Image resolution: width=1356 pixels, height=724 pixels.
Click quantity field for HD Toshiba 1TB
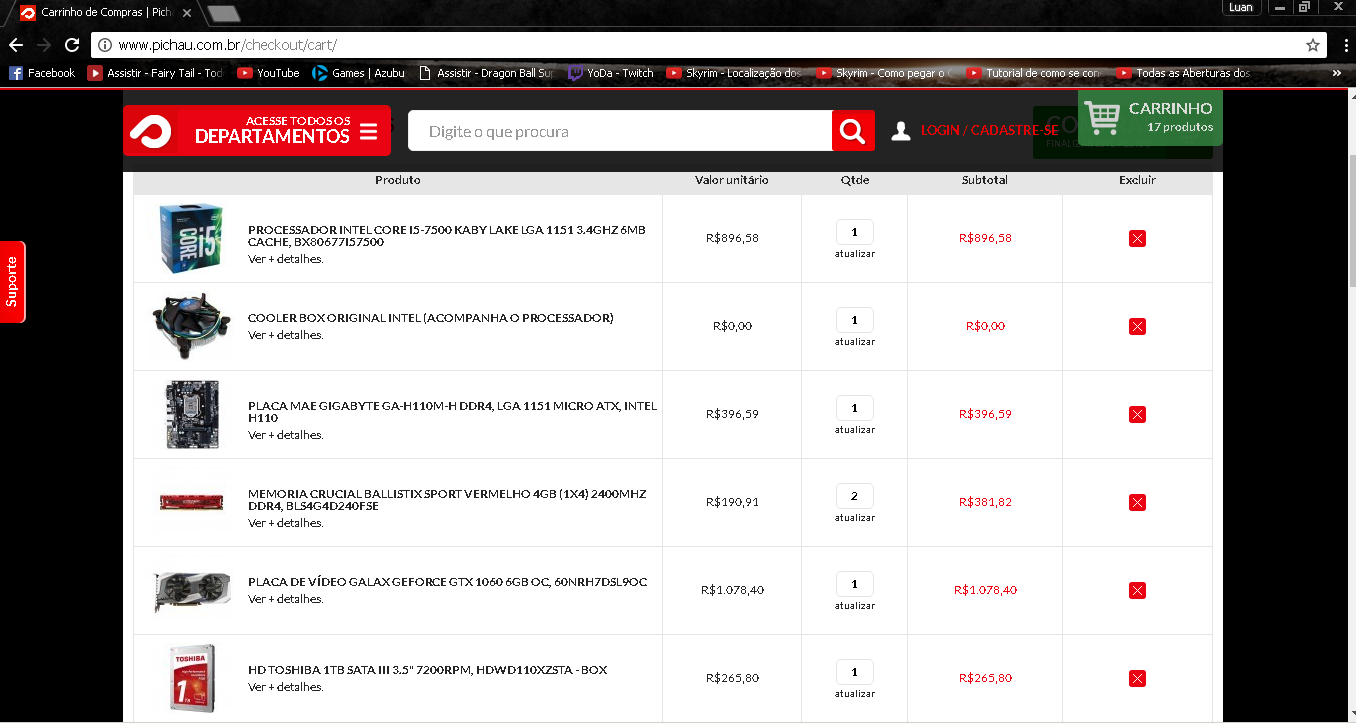point(854,672)
